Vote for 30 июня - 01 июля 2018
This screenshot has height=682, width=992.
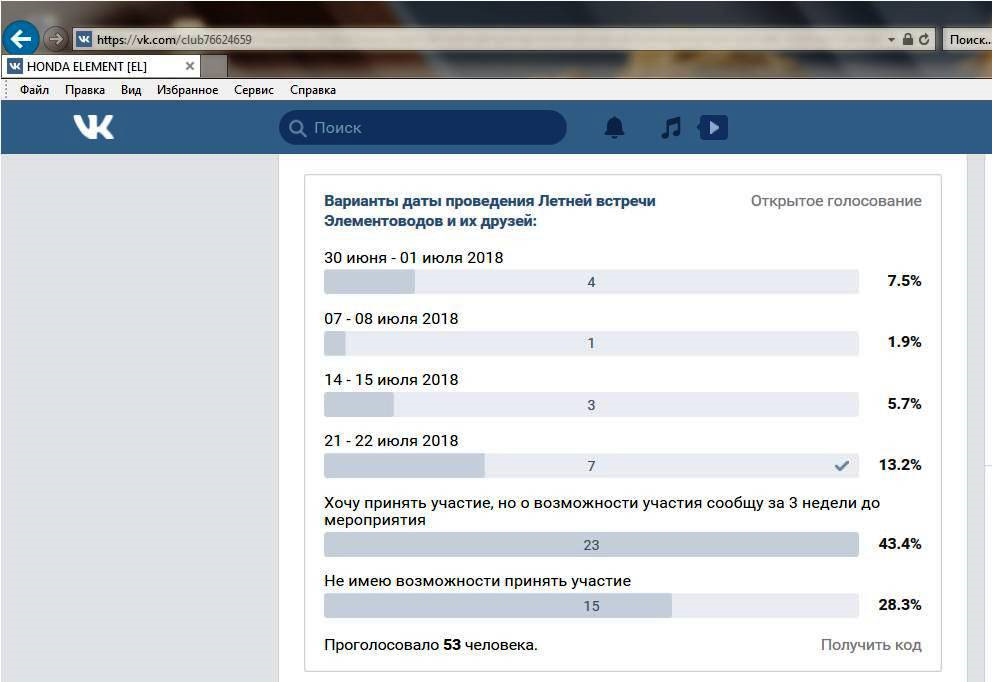pyautogui.click(x=591, y=282)
